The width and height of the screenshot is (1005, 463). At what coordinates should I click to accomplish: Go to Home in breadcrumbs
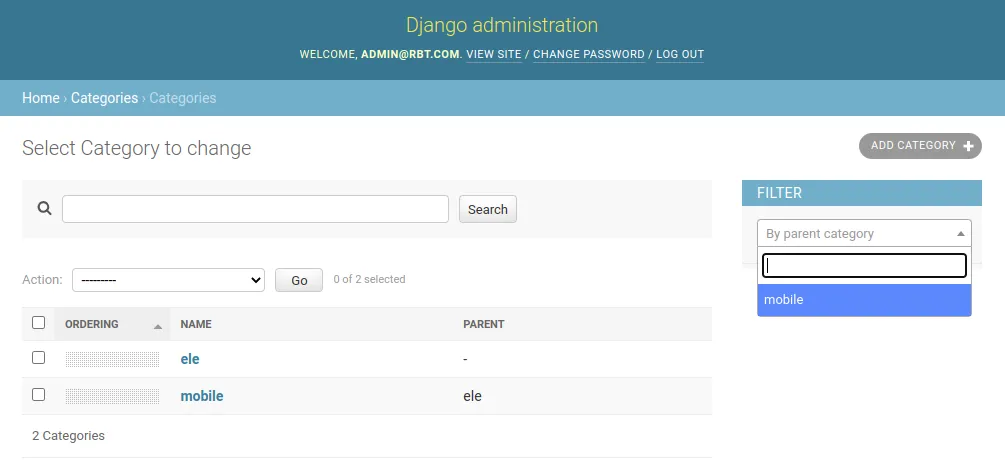click(x=41, y=98)
